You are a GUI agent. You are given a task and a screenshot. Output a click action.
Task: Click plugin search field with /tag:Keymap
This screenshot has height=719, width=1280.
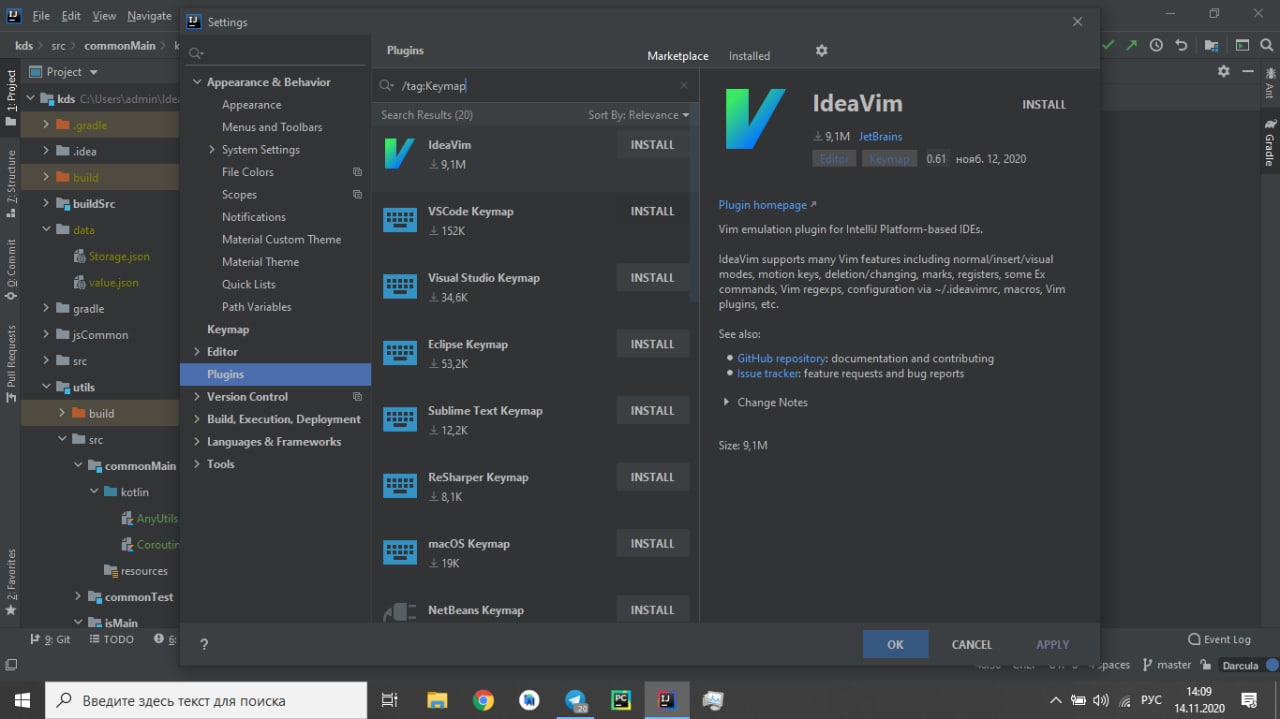click(535, 86)
